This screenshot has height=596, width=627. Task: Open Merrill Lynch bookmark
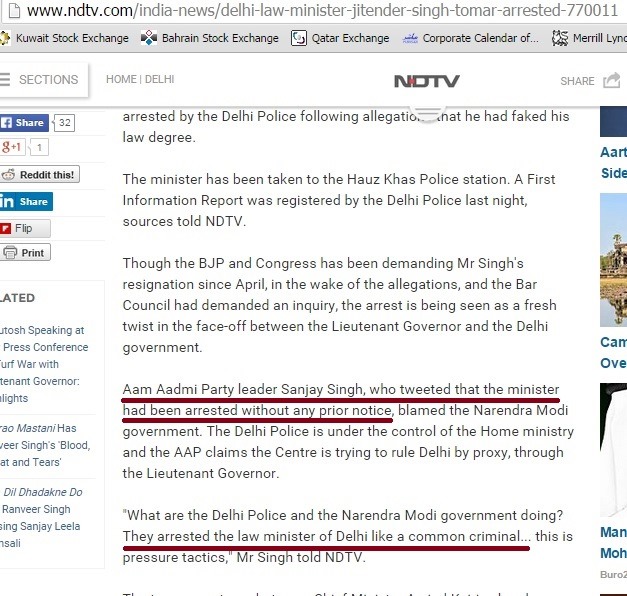[589, 38]
